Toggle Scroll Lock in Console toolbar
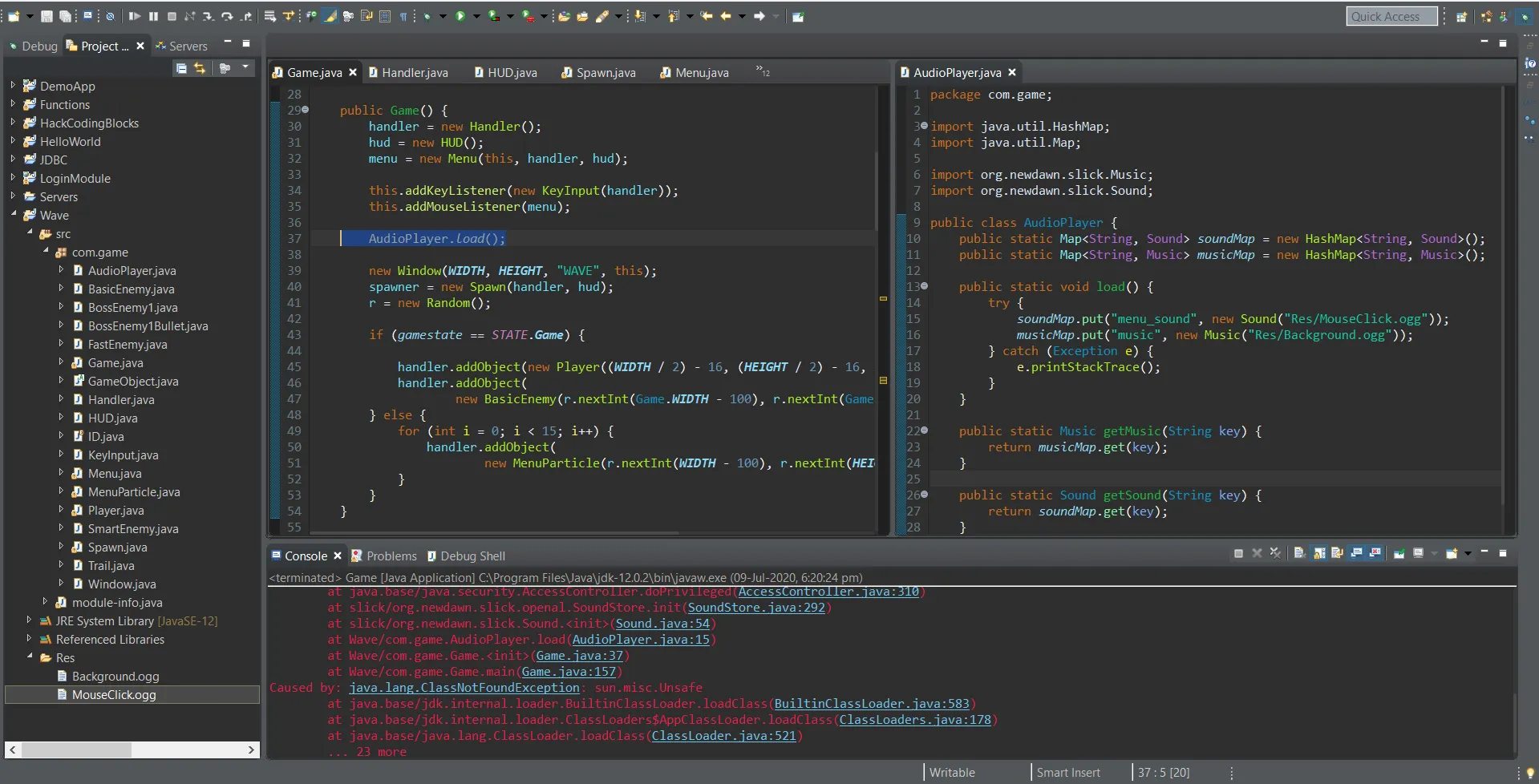This screenshot has height=784, width=1539. [x=1319, y=554]
